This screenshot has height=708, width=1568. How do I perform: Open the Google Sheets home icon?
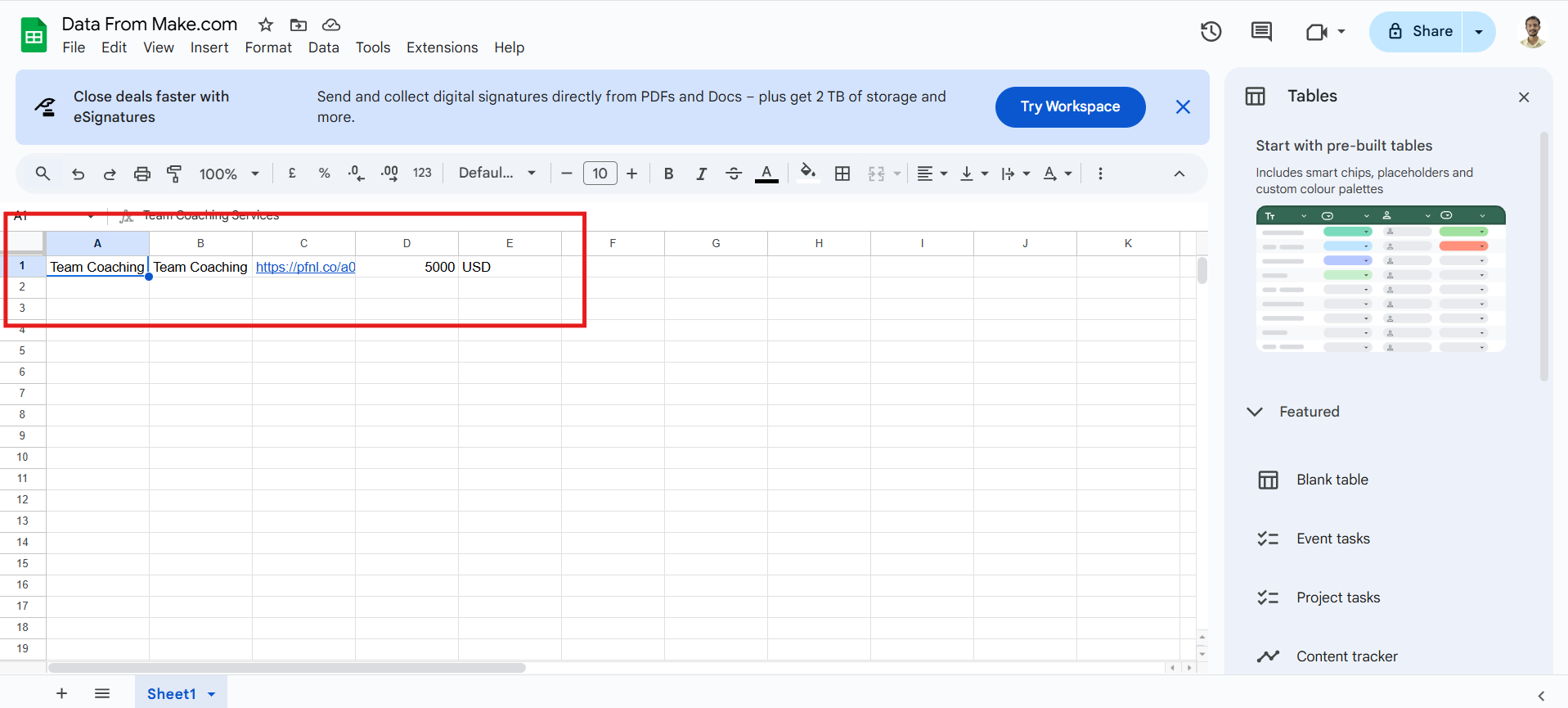coord(34,35)
